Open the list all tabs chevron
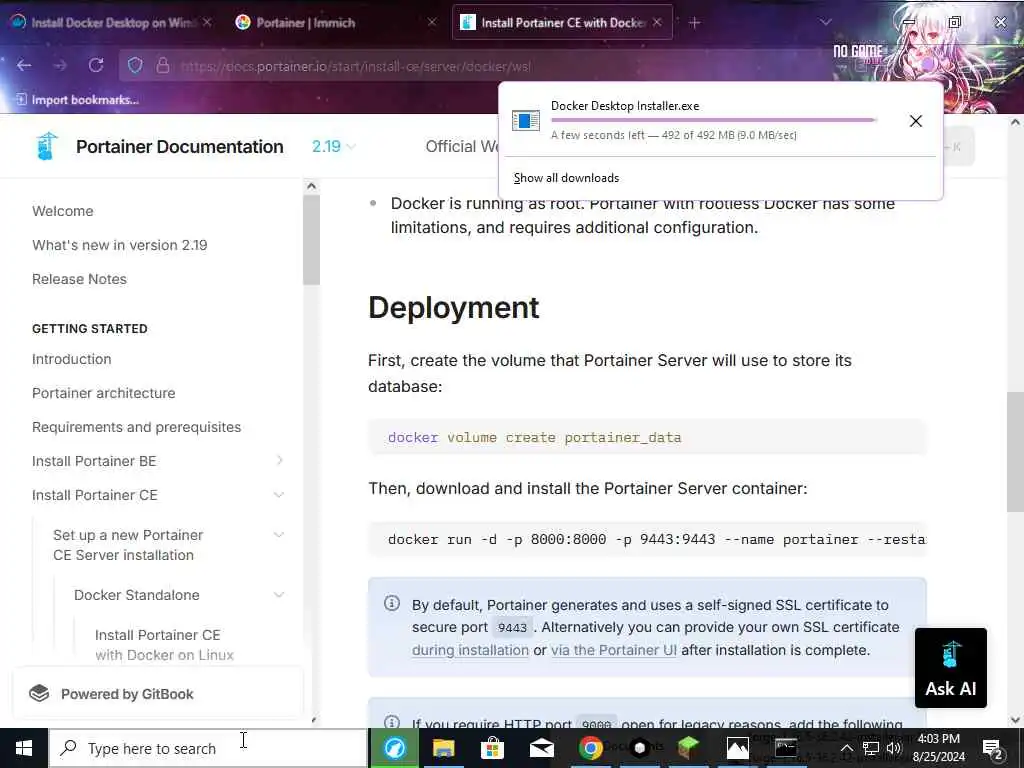1024x768 pixels. pos(825,22)
